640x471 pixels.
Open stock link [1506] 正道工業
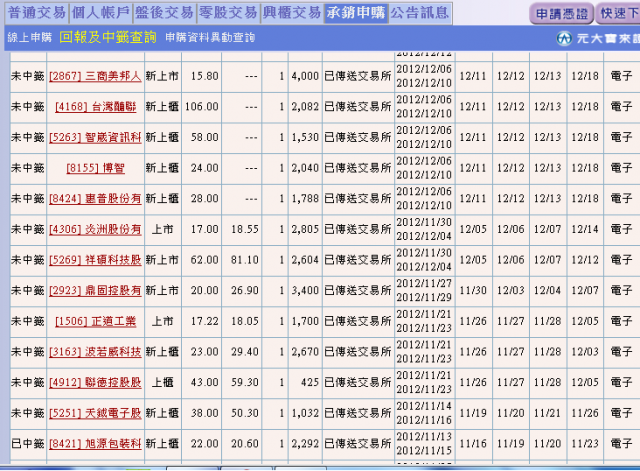[95, 321]
